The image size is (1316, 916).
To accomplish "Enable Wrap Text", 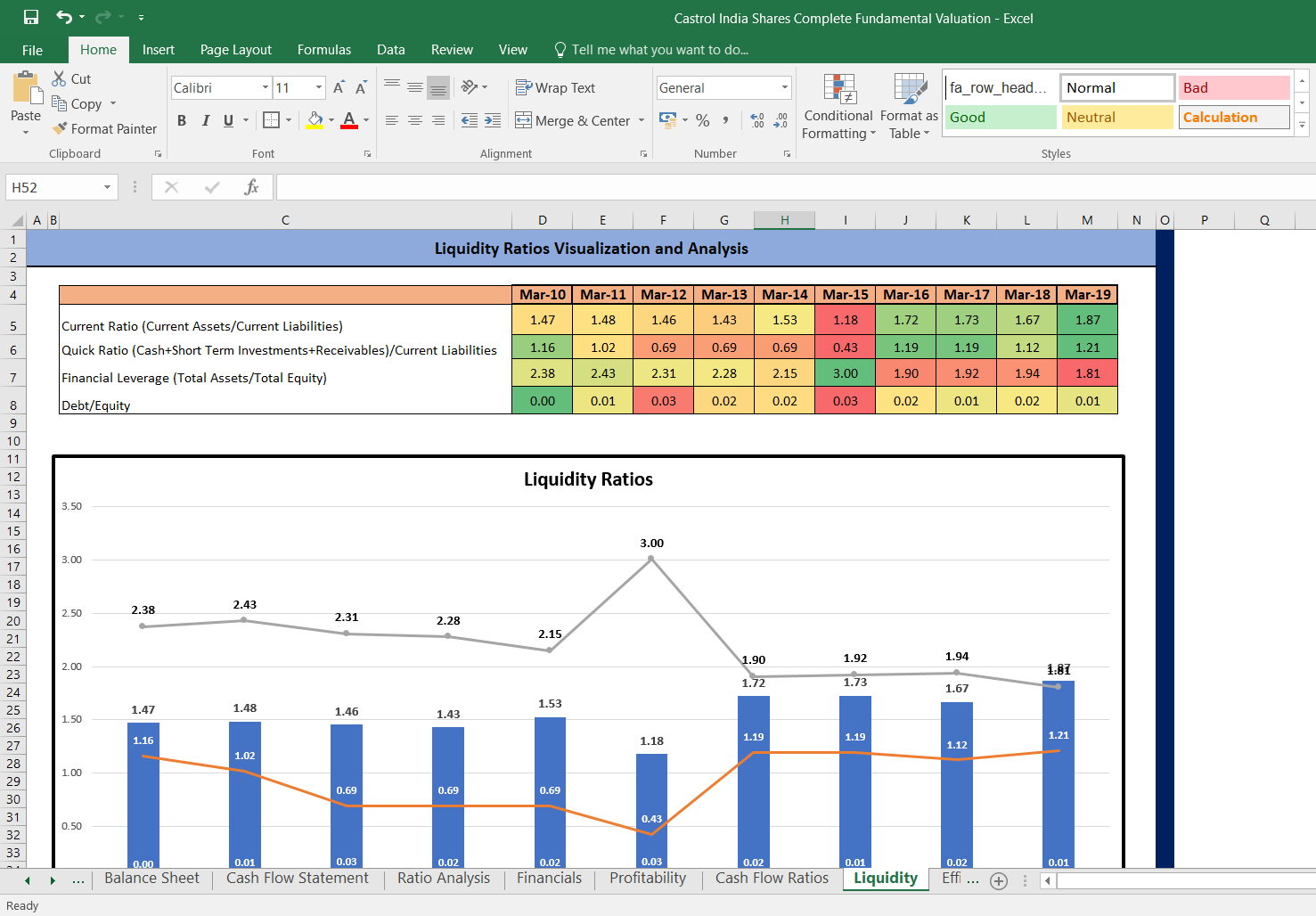I will coord(555,87).
